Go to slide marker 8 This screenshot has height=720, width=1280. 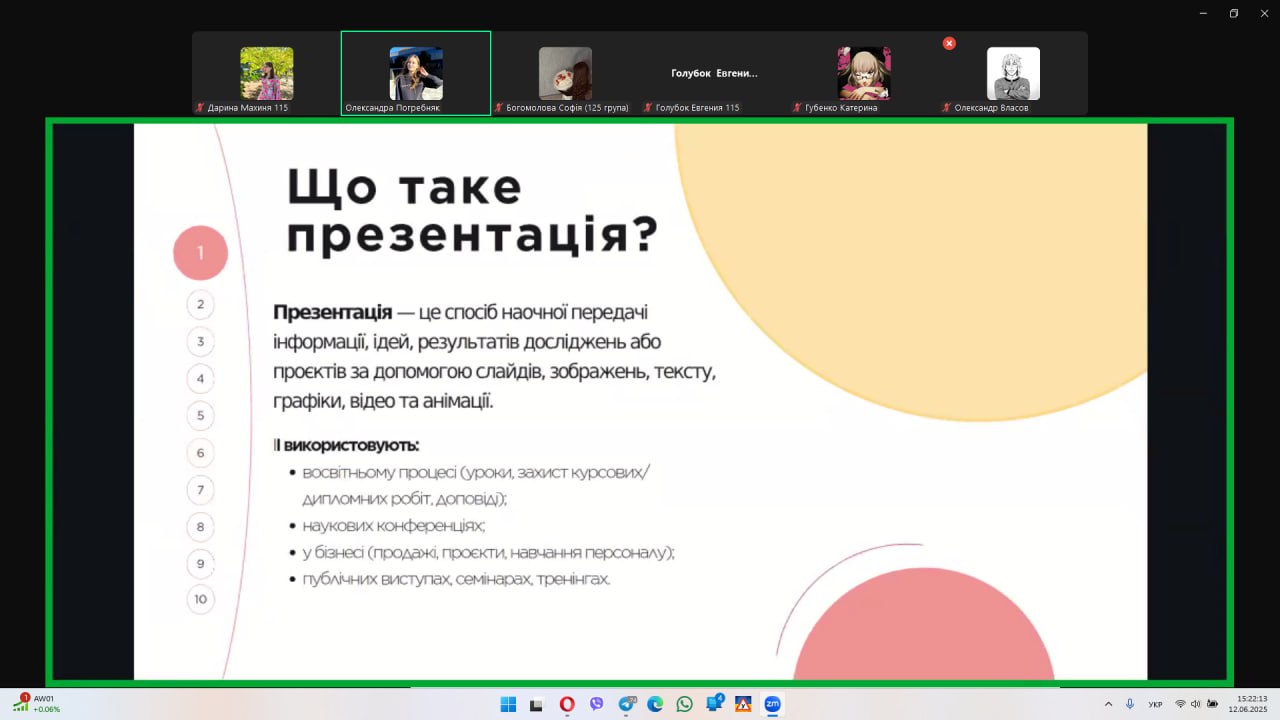pos(200,526)
